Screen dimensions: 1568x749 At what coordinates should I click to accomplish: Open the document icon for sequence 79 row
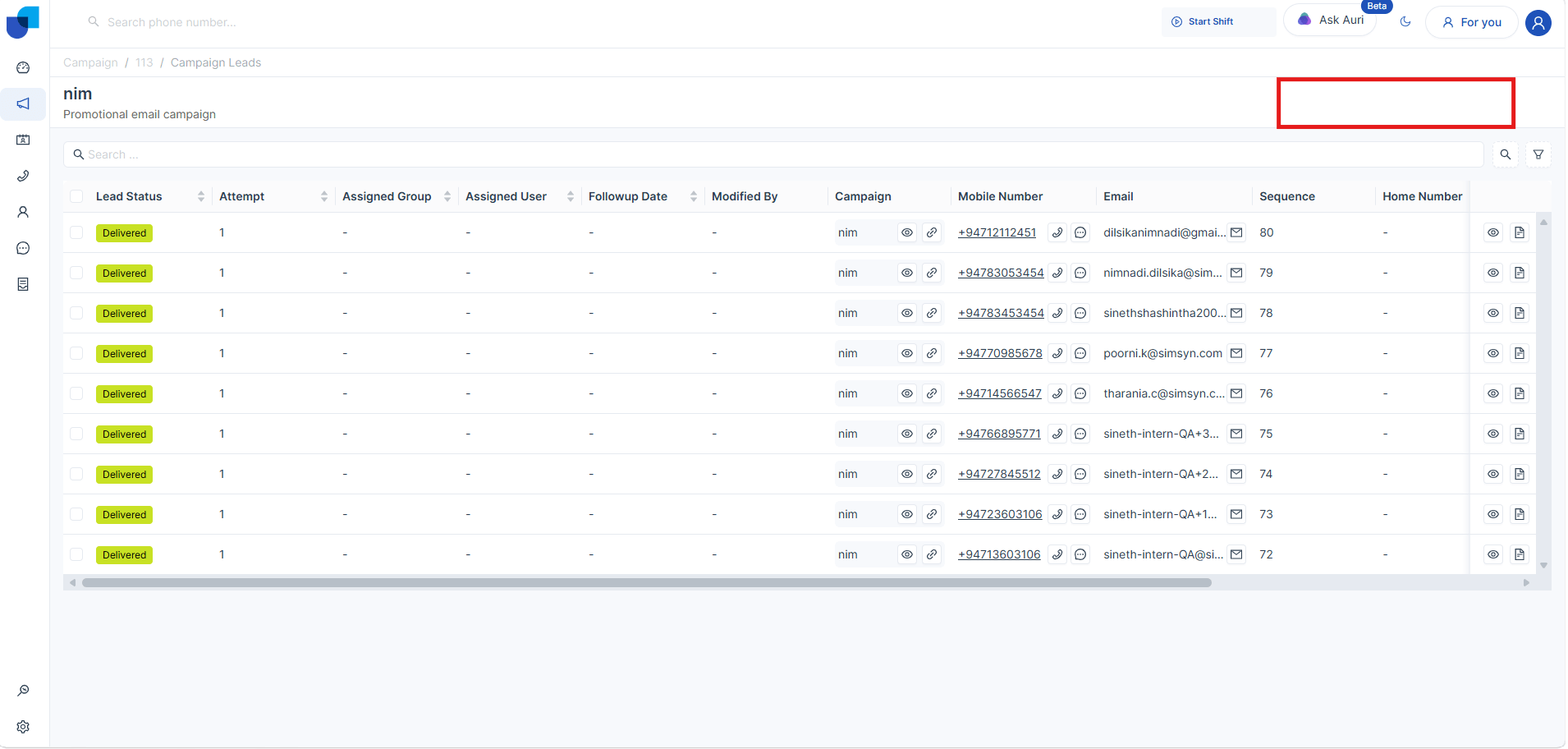(1520, 273)
